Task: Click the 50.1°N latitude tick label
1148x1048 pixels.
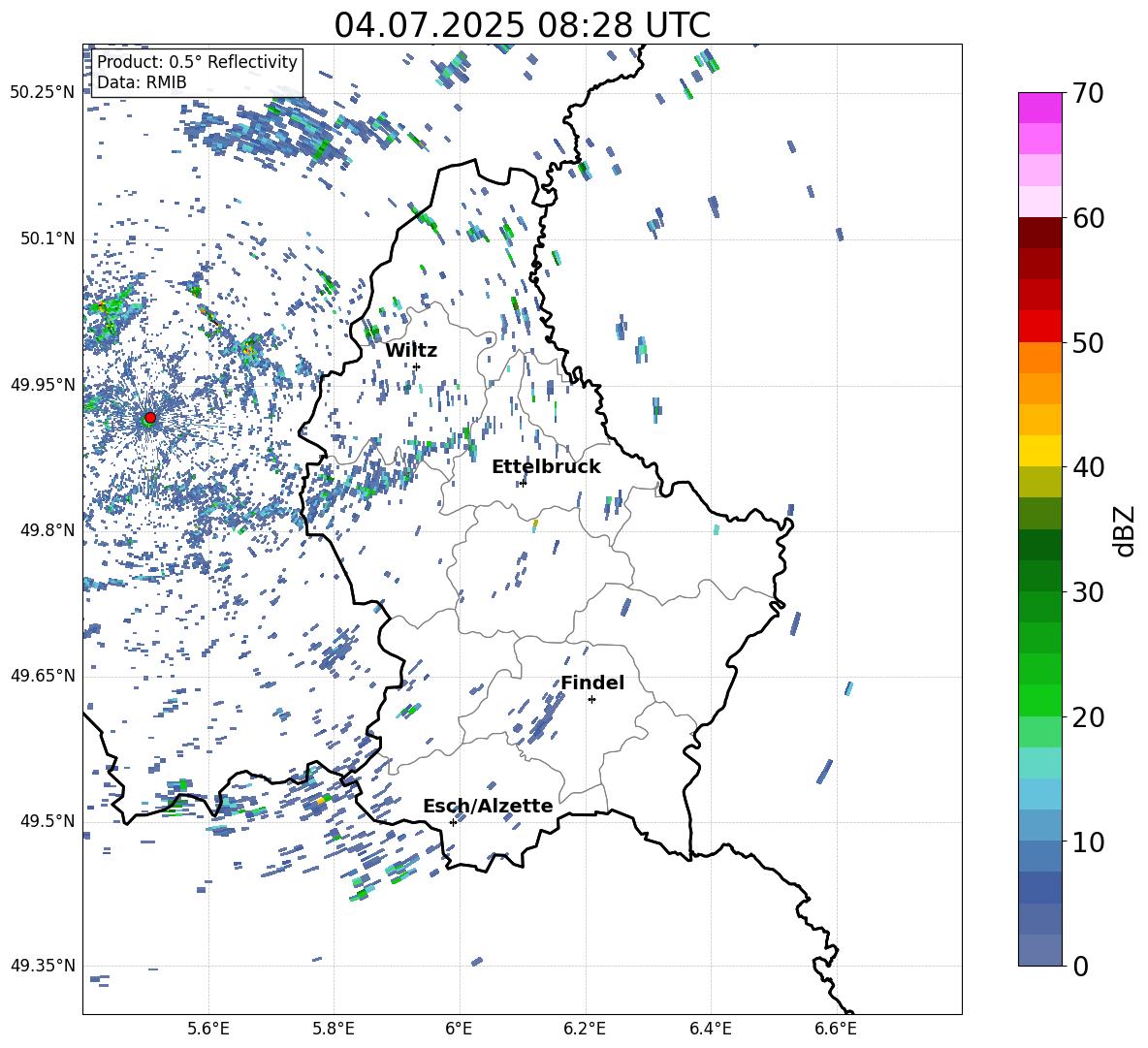Action: click(x=48, y=239)
